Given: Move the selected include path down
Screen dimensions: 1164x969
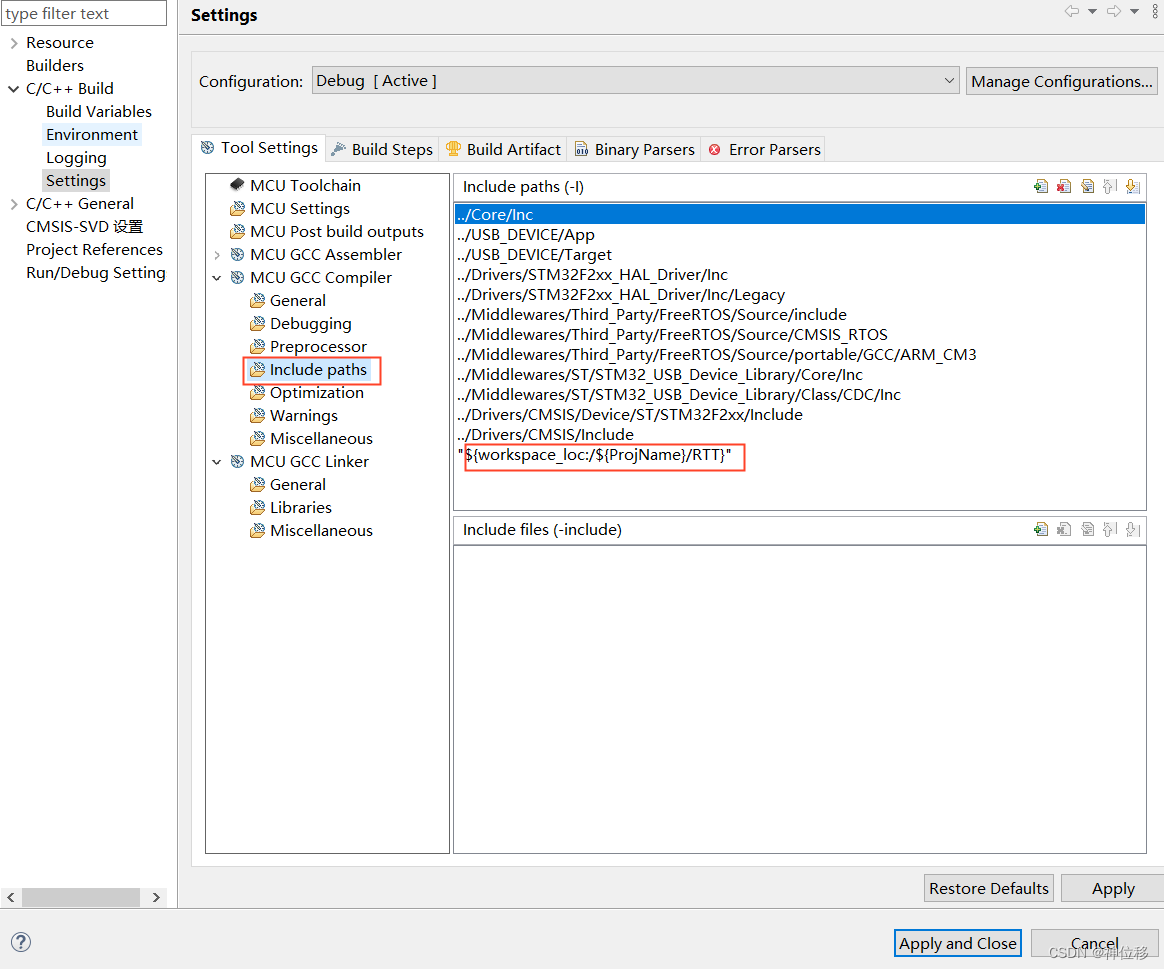Looking at the screenshot, I should coord(1133,186).
